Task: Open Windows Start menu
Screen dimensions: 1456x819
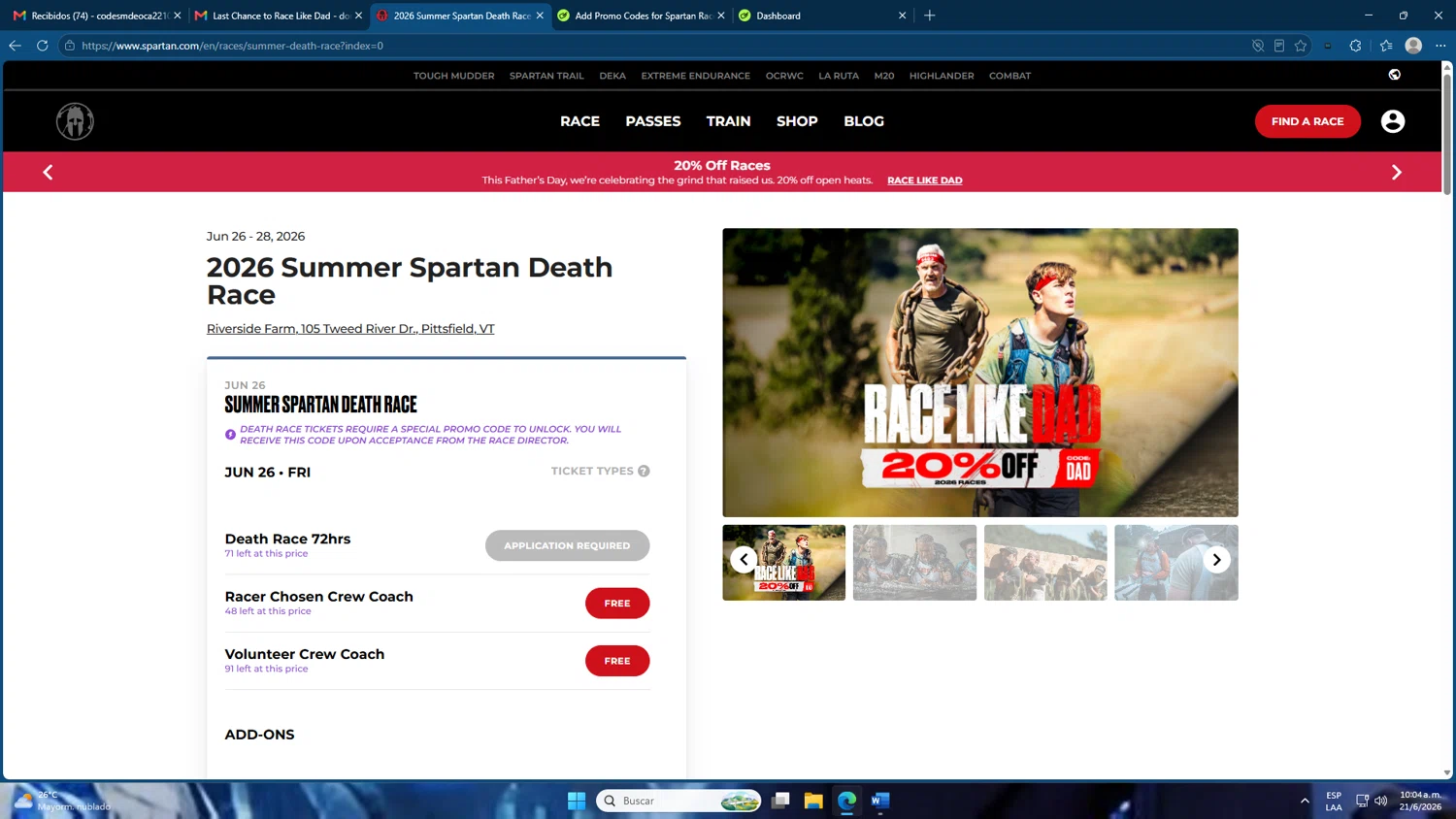Action: 577,801
